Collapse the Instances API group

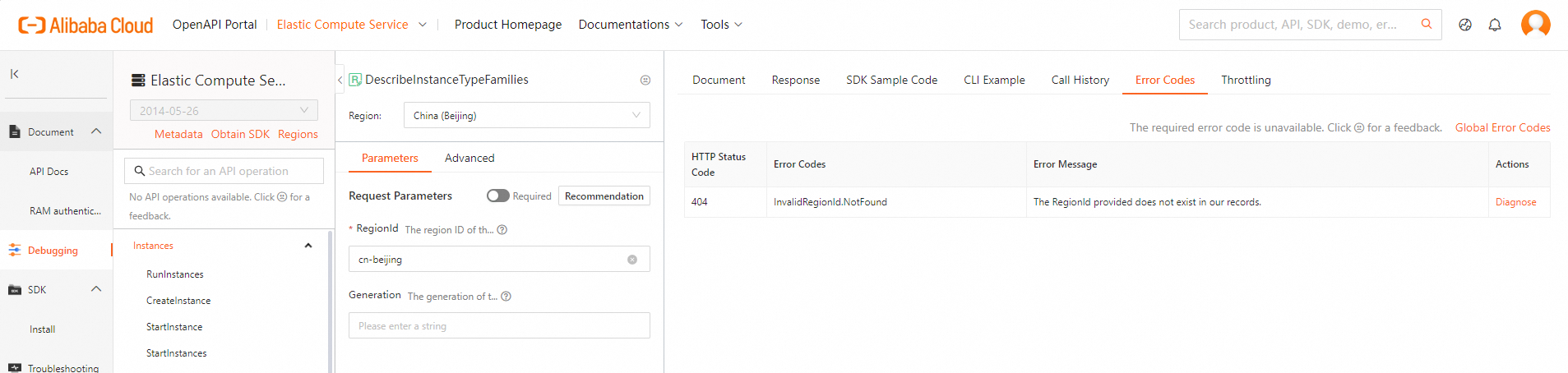click(x=308, y=246)
